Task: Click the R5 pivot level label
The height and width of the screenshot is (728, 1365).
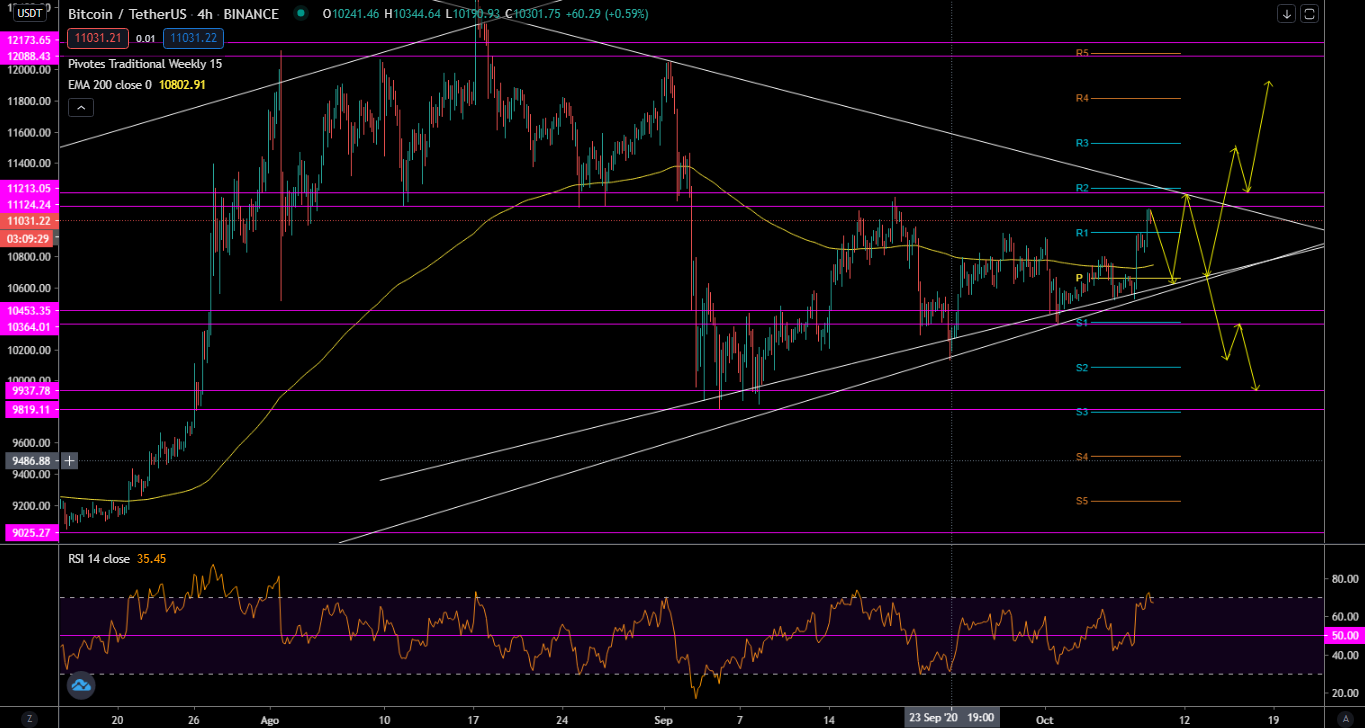Action: tap(1082, 53)
